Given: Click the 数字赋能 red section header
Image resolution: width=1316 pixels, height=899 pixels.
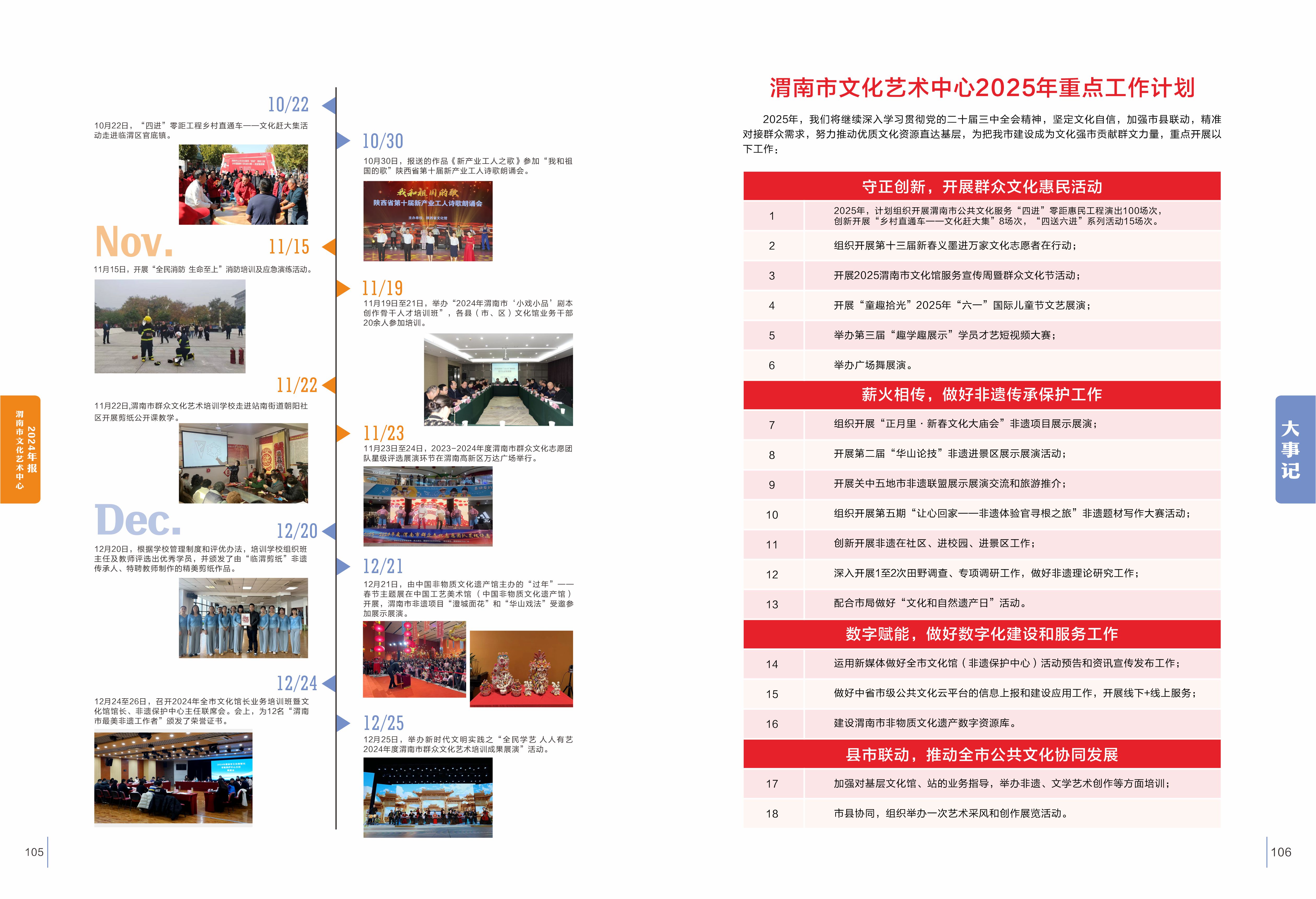Looking at the screenshot, I should point(981,634).
